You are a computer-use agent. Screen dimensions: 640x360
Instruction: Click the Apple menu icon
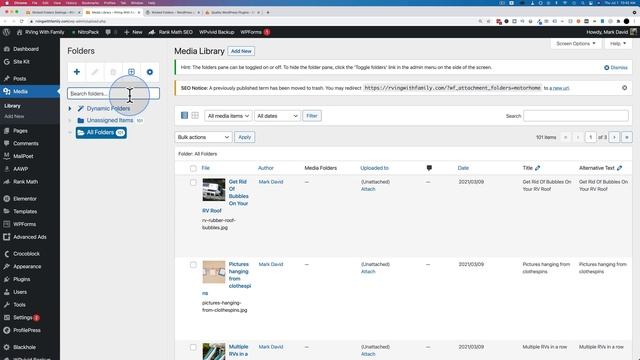7,3
